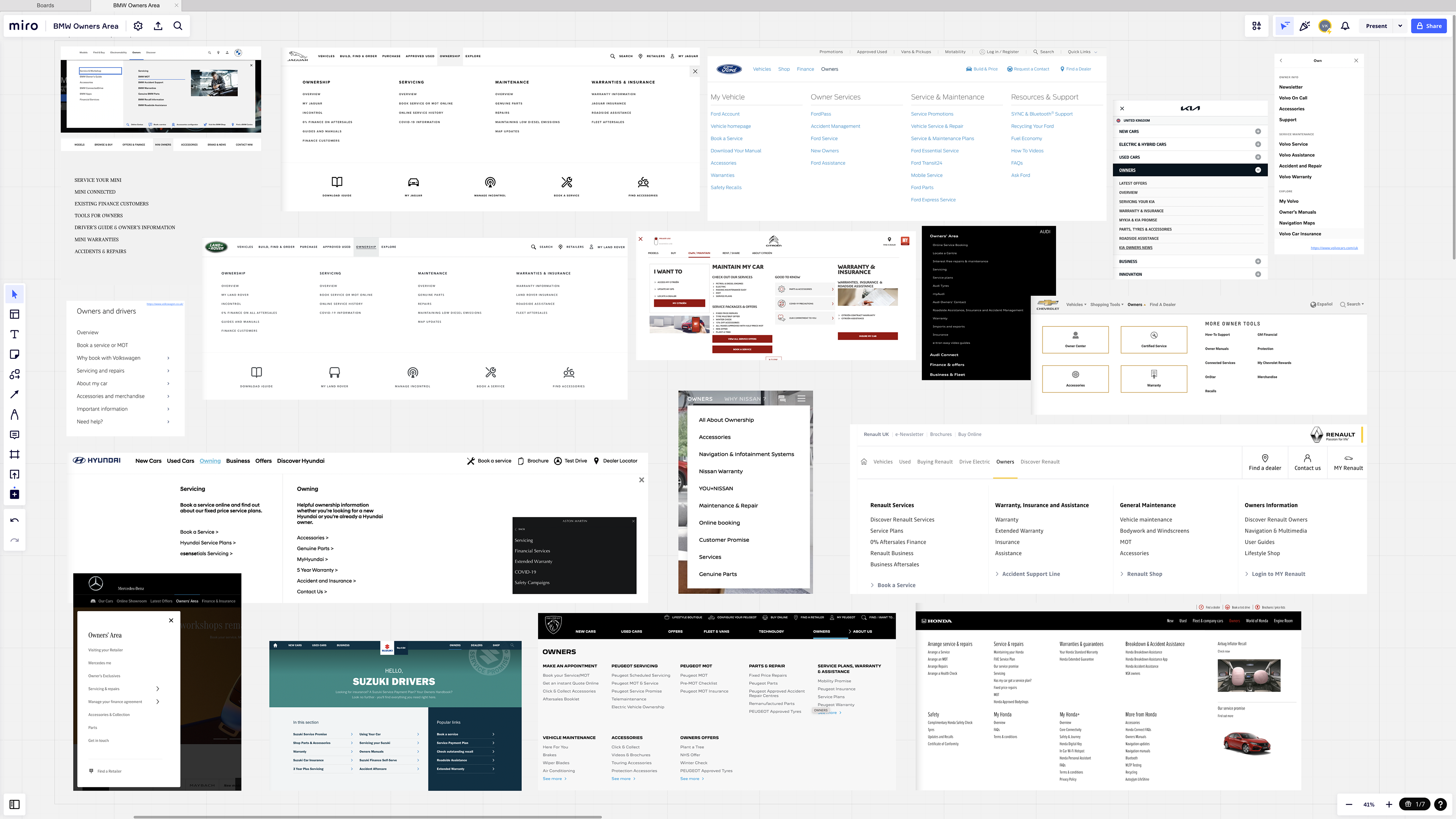
Task: Open the Comment tool
Action: 15,435
